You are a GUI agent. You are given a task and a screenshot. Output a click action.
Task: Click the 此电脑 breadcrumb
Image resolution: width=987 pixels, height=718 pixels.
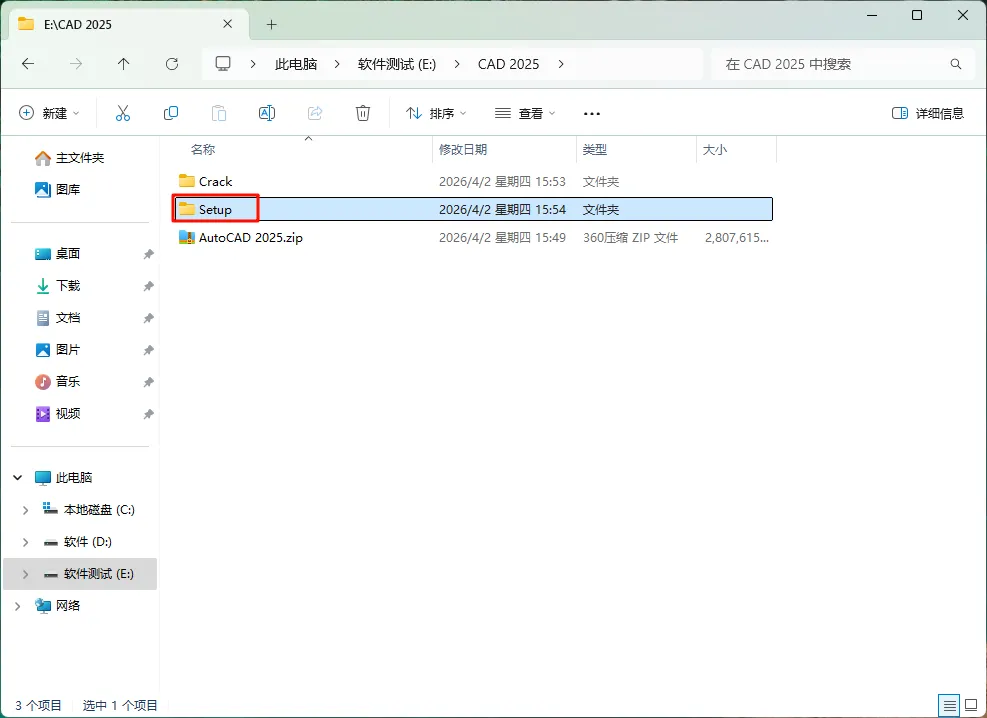296,64
